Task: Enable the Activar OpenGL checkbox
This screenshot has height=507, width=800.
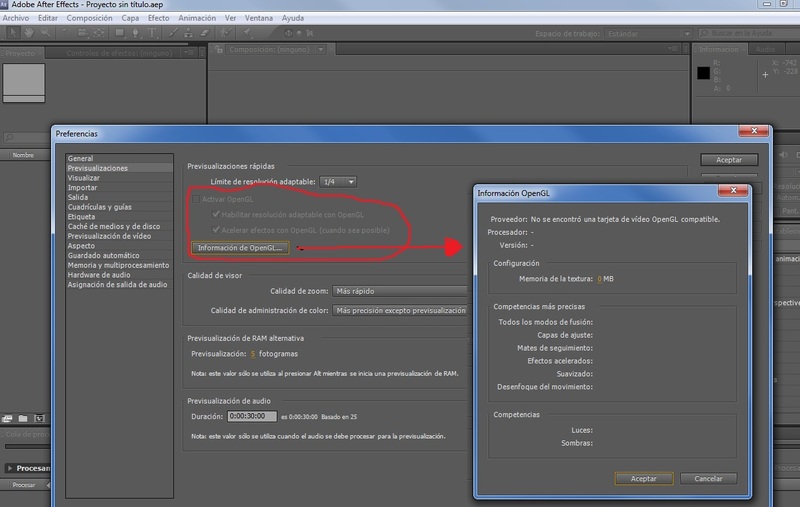Action: point(195,199)
